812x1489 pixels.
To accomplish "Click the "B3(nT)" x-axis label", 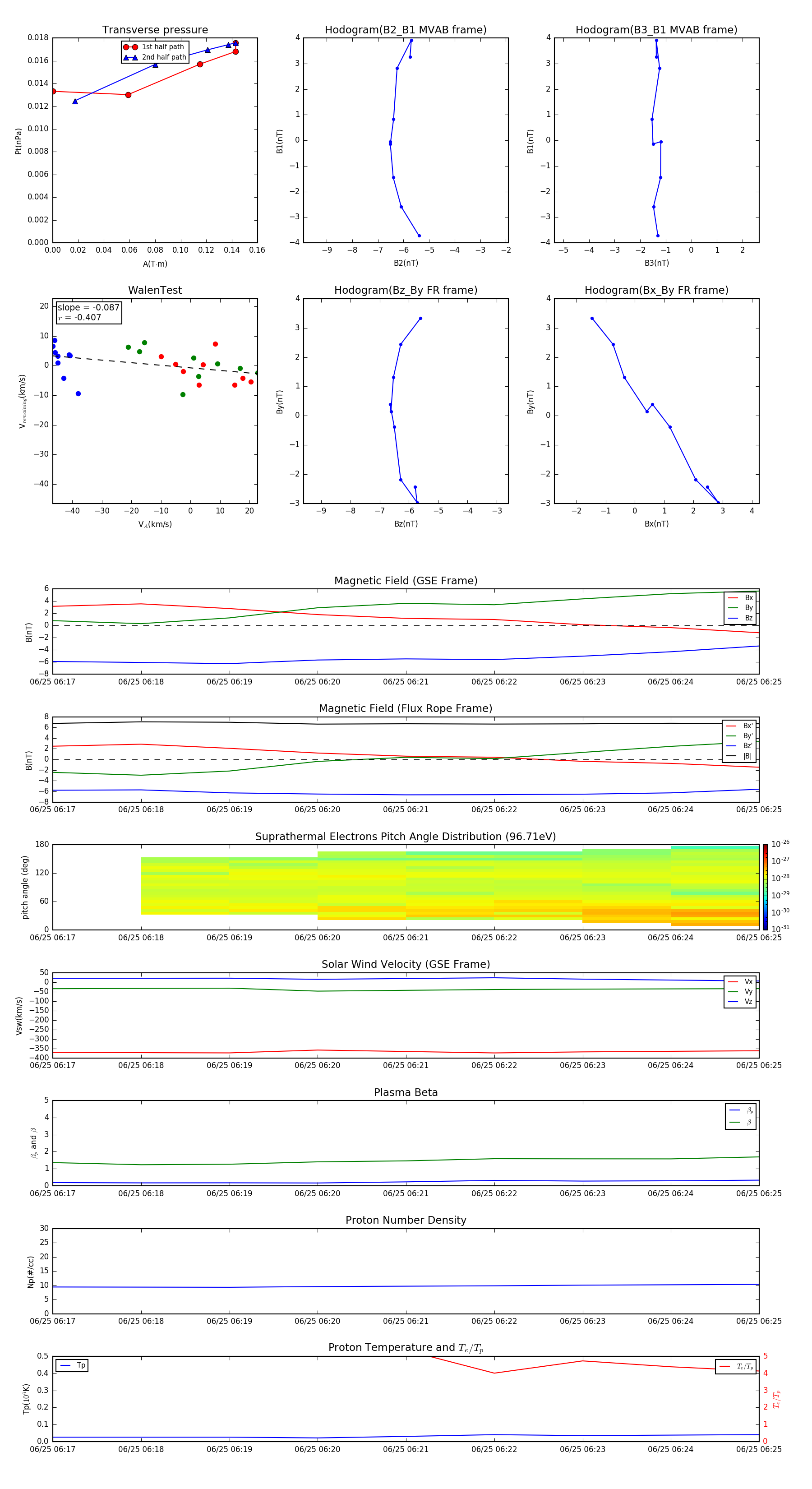I will coord(656,263).
